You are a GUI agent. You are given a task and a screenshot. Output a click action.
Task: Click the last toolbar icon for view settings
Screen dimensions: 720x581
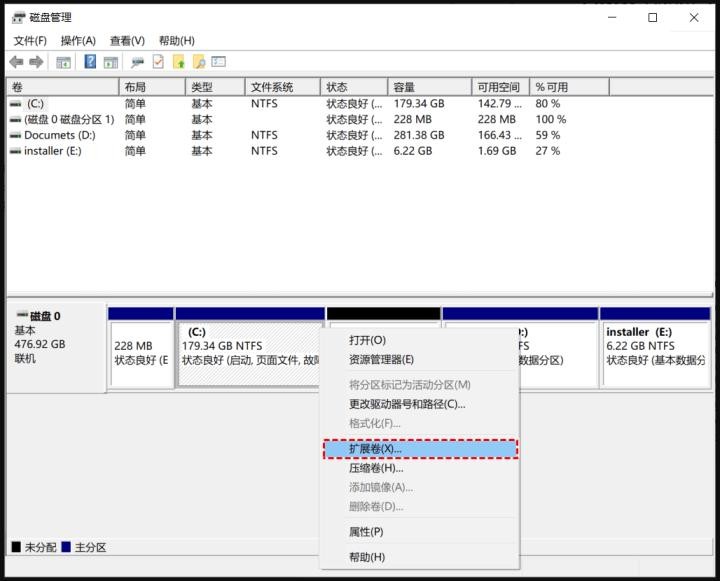(218, 62)
